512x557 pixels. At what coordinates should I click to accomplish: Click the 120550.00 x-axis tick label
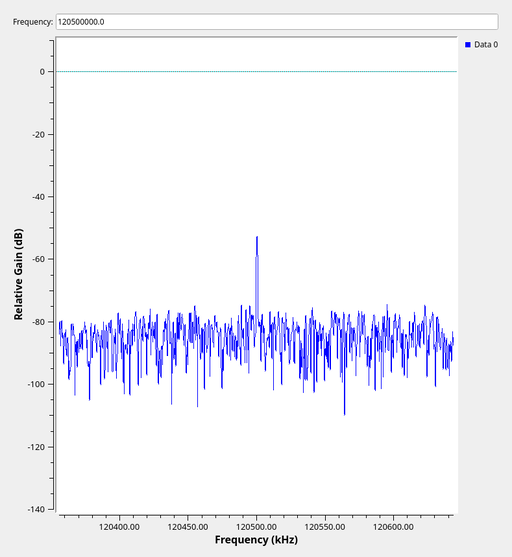coord(325,526)
